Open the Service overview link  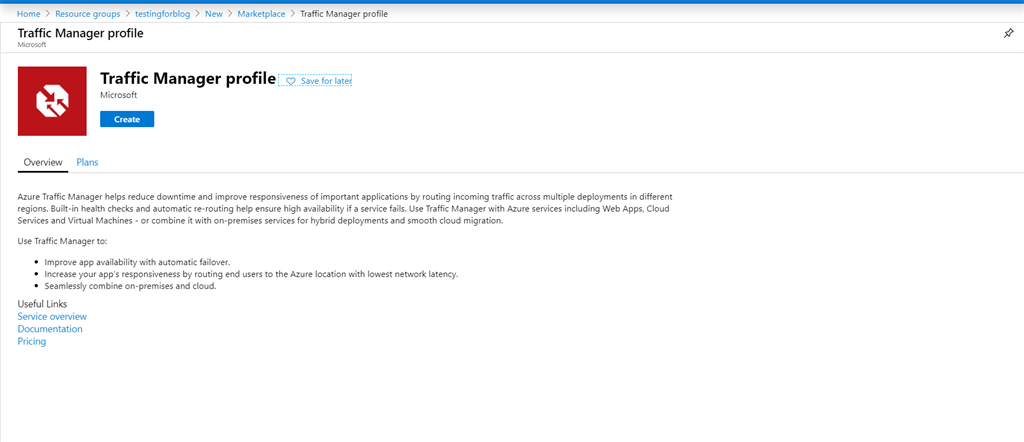click(x=52, y=316)
